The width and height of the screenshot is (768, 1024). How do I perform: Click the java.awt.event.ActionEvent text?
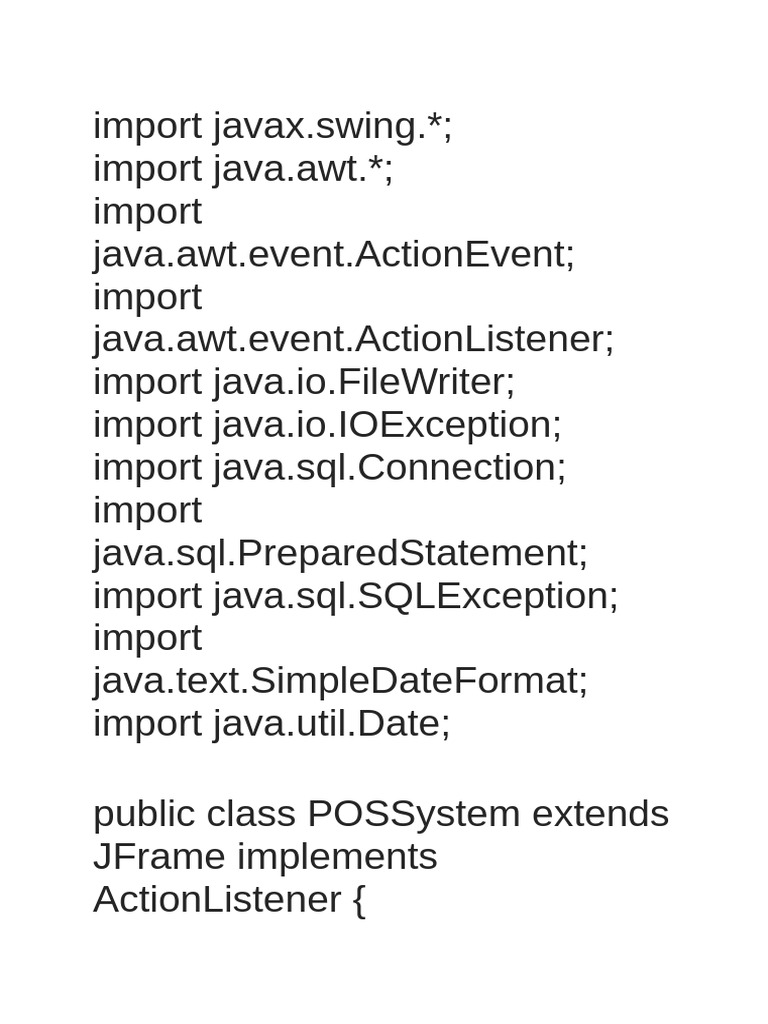coord(334,254)
